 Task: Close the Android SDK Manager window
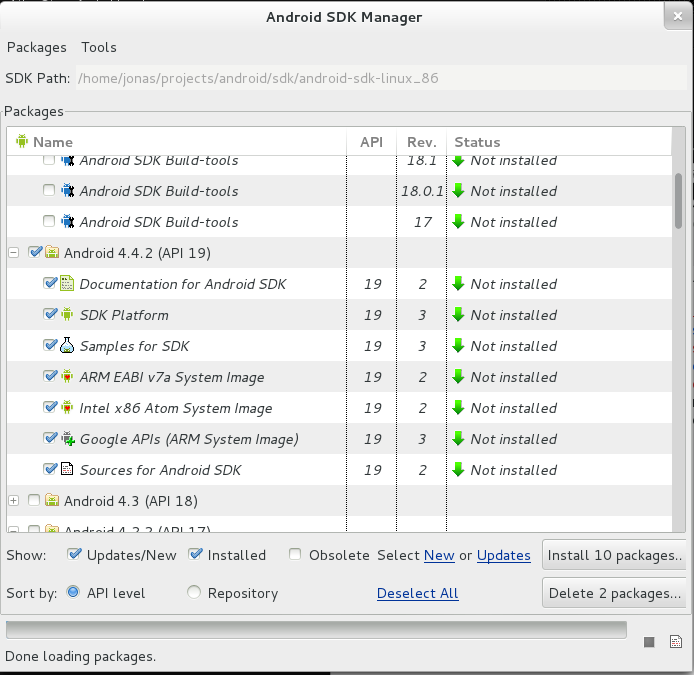click(x=678, y=16)
